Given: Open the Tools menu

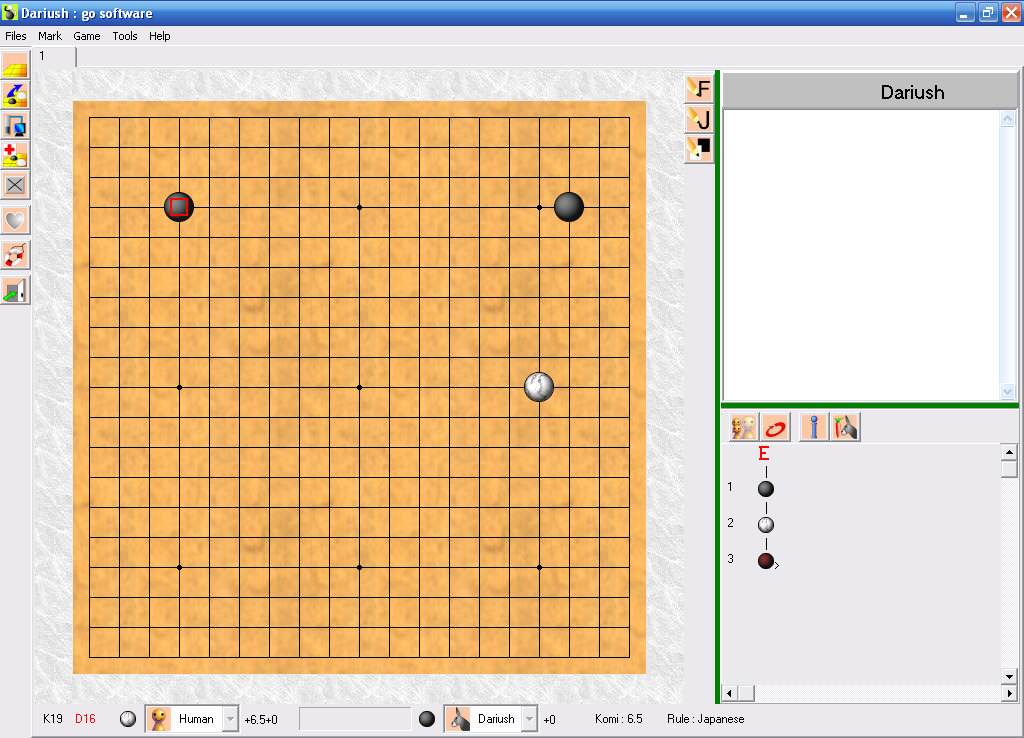Looking at the screenshot, I should pos(124,36).
